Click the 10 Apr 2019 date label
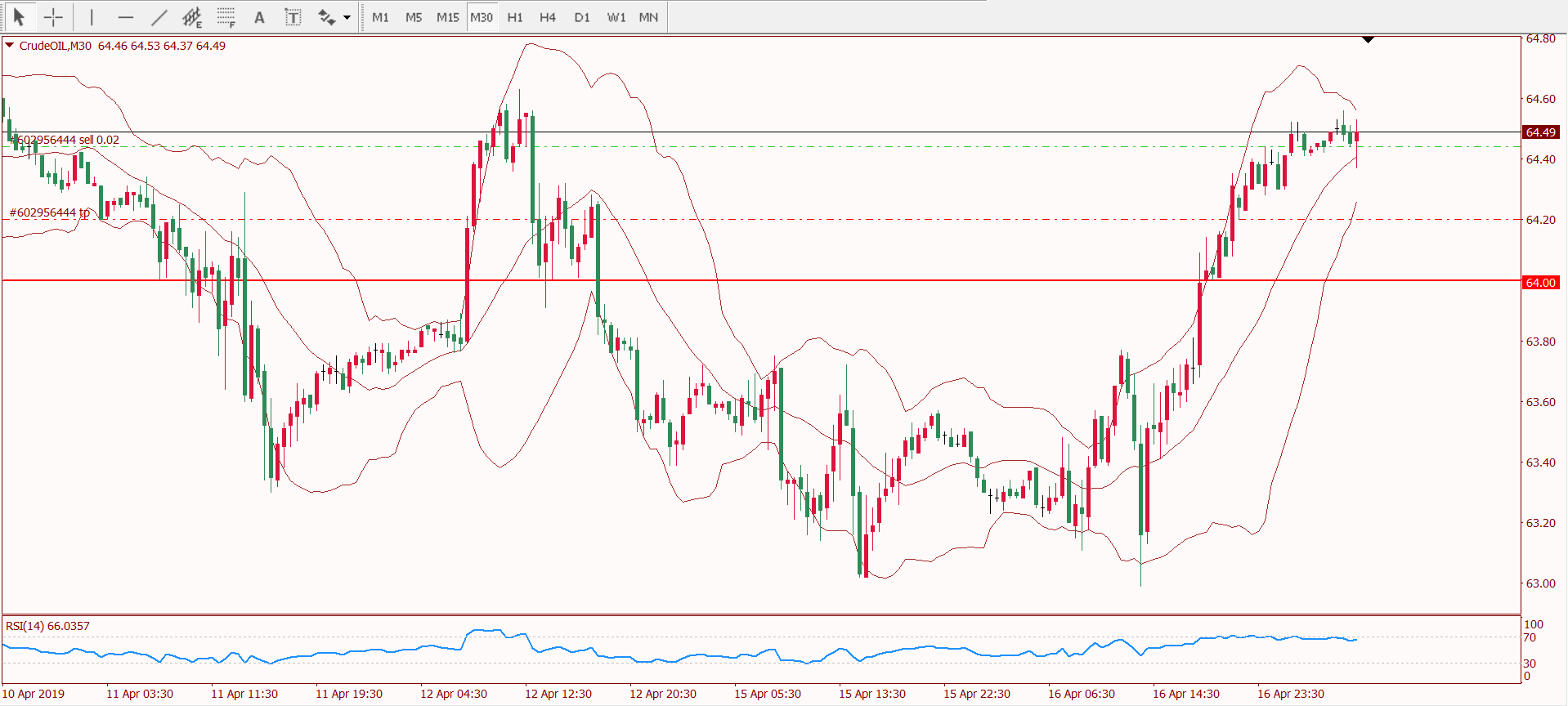1568x706 pixels. pos(34,694)
